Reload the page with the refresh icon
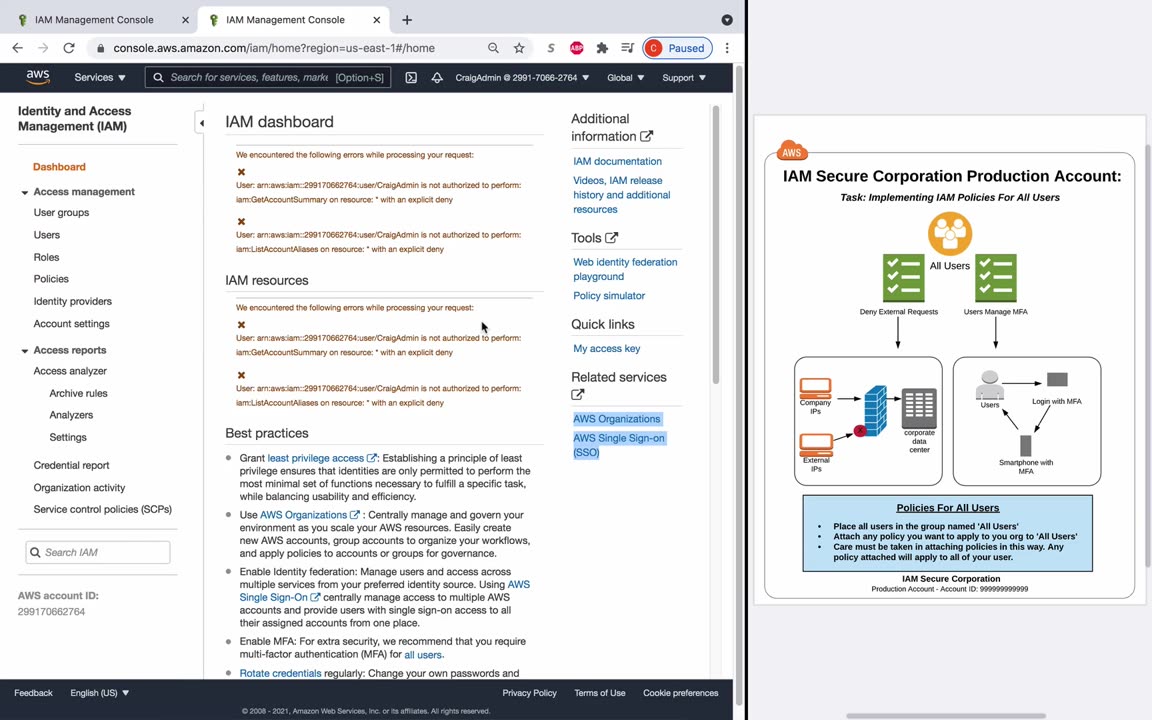1152x720 pixels. click(x=69, y=48)
